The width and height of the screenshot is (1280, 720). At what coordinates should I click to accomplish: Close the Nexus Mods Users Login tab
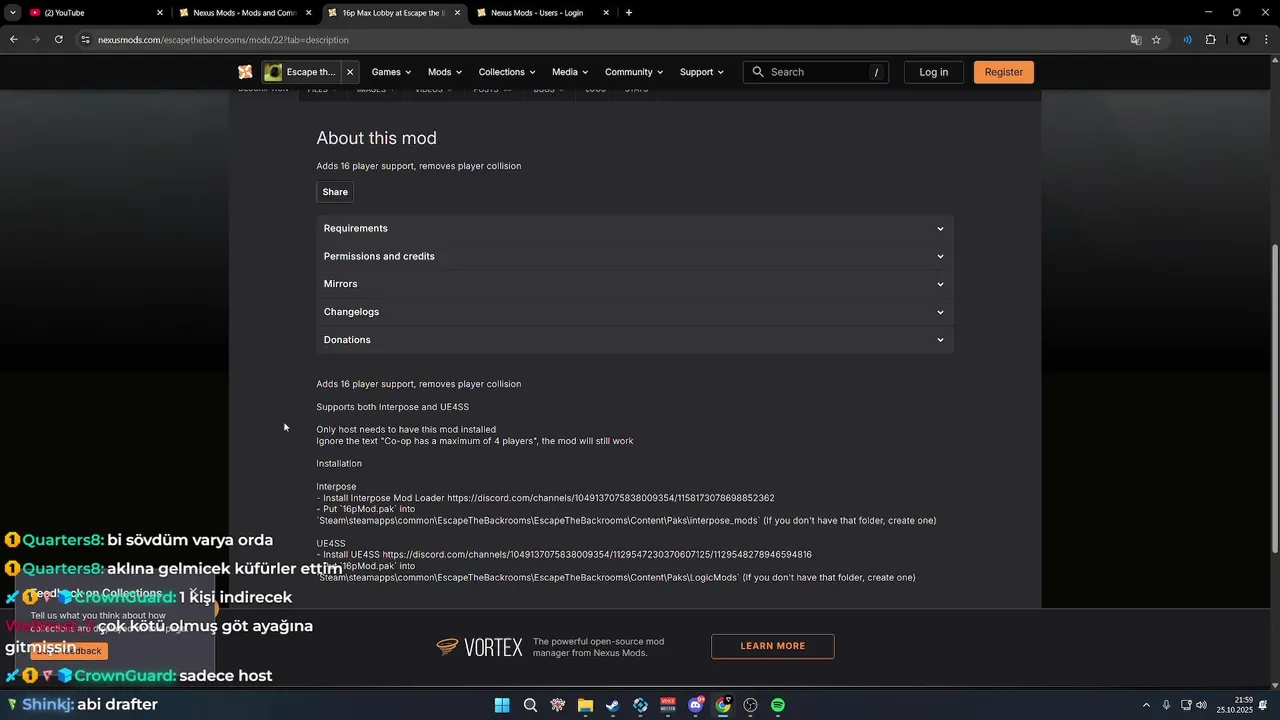[607, 13]
